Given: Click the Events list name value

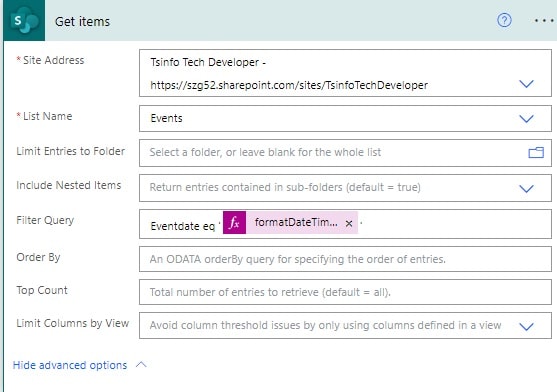Looking at the screenshot, I should (166, 118).
